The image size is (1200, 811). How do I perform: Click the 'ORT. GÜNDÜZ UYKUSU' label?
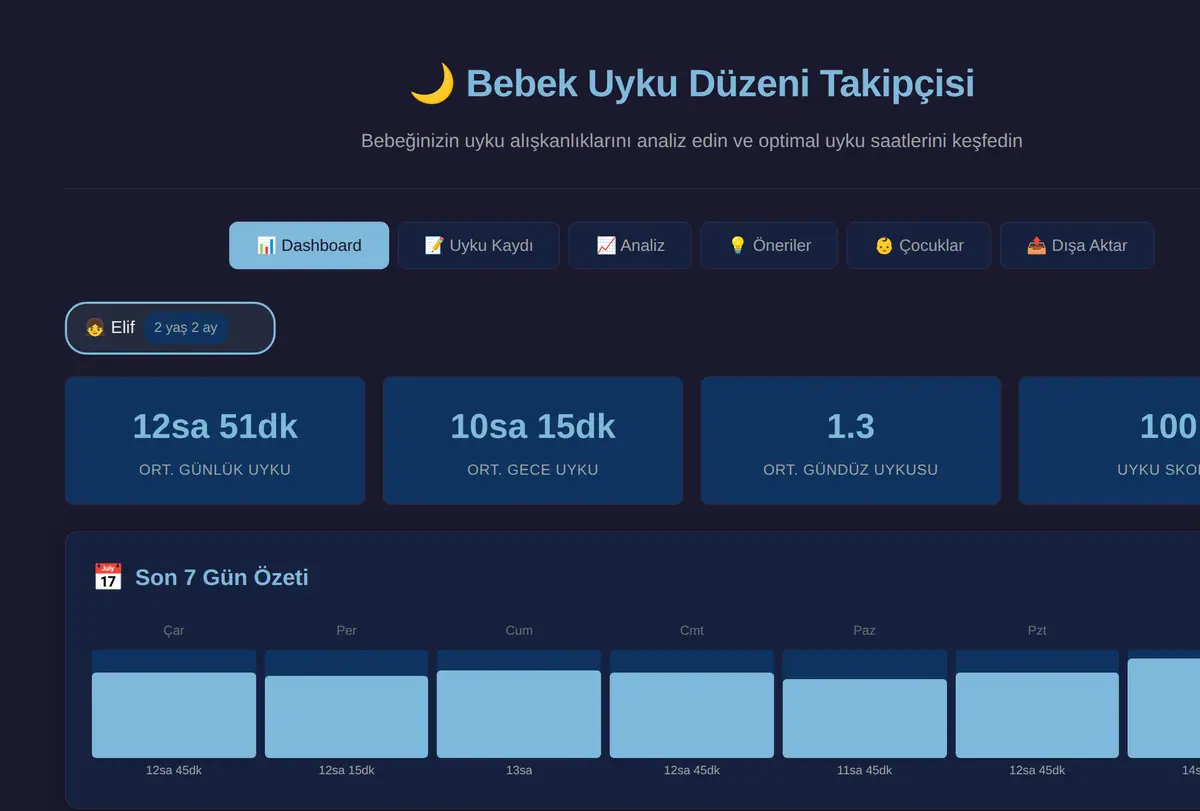pos(851,469)
